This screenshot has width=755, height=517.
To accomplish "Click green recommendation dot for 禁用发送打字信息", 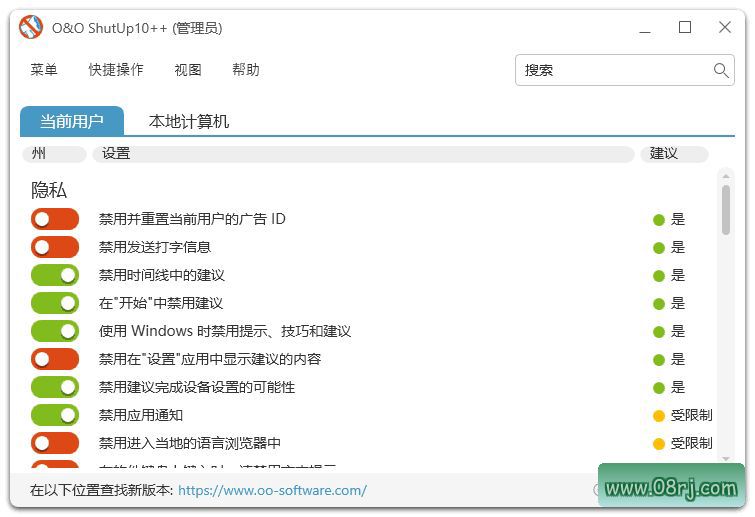I will tap(658, 248).
